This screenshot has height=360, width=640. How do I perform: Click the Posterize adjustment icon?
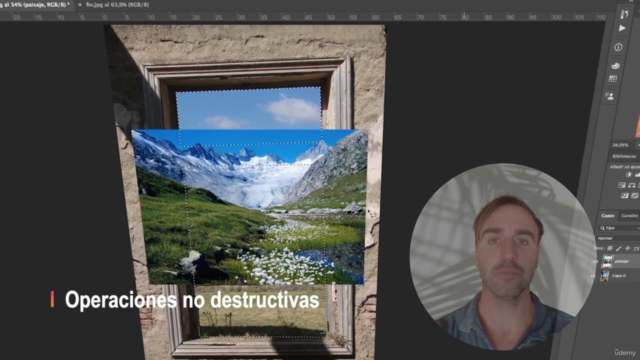click(x=635, y=196)
